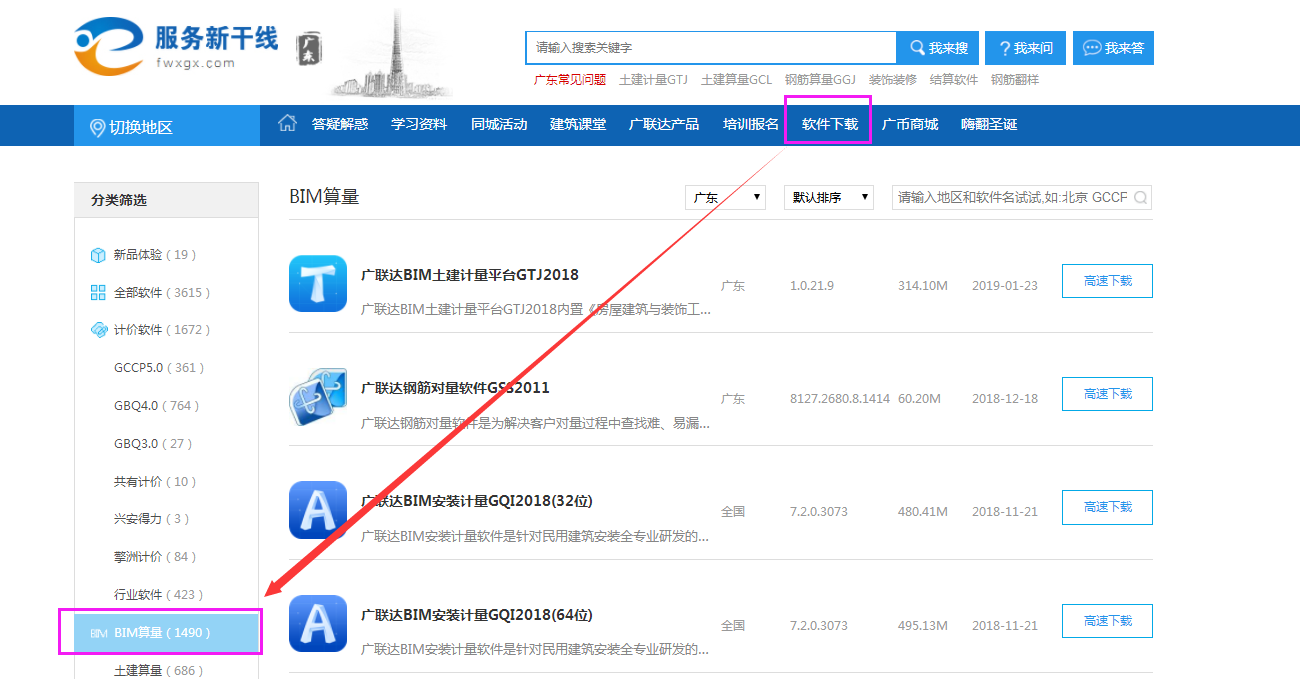Select 行业软件 (423) subcategory

pyautogui.click(x=159, y=595)
